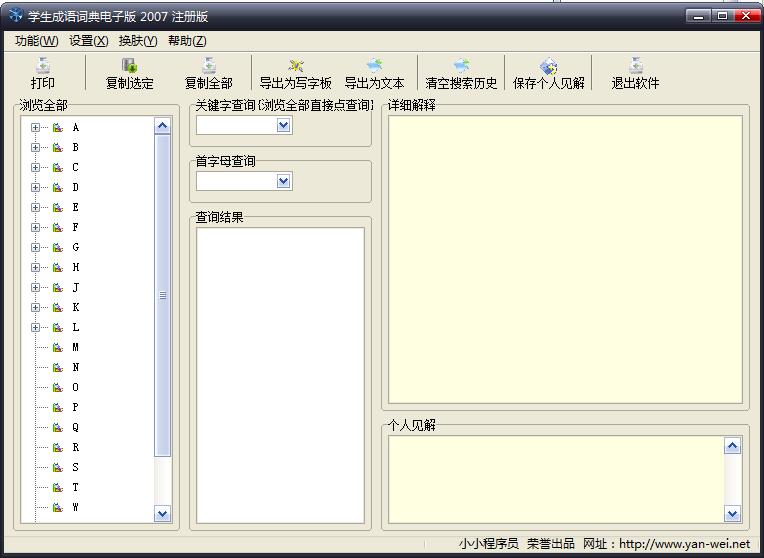Expand the L node in browse tree

[35, 328]
